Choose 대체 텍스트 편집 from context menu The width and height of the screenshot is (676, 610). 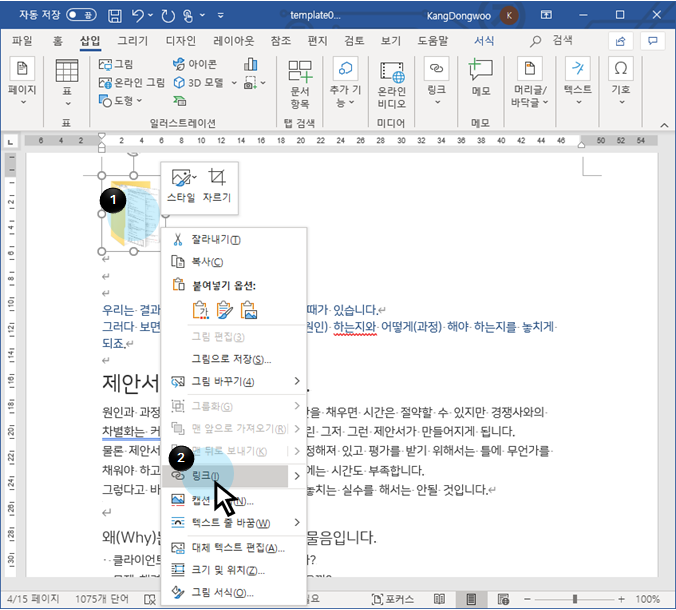click(x=234, y=548)
